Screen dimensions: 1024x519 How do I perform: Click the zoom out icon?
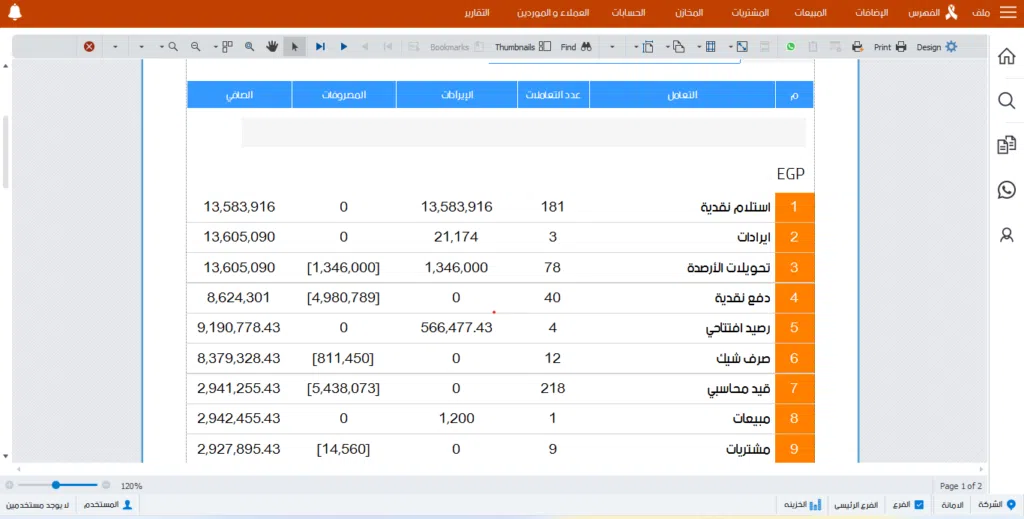[195, 47]
